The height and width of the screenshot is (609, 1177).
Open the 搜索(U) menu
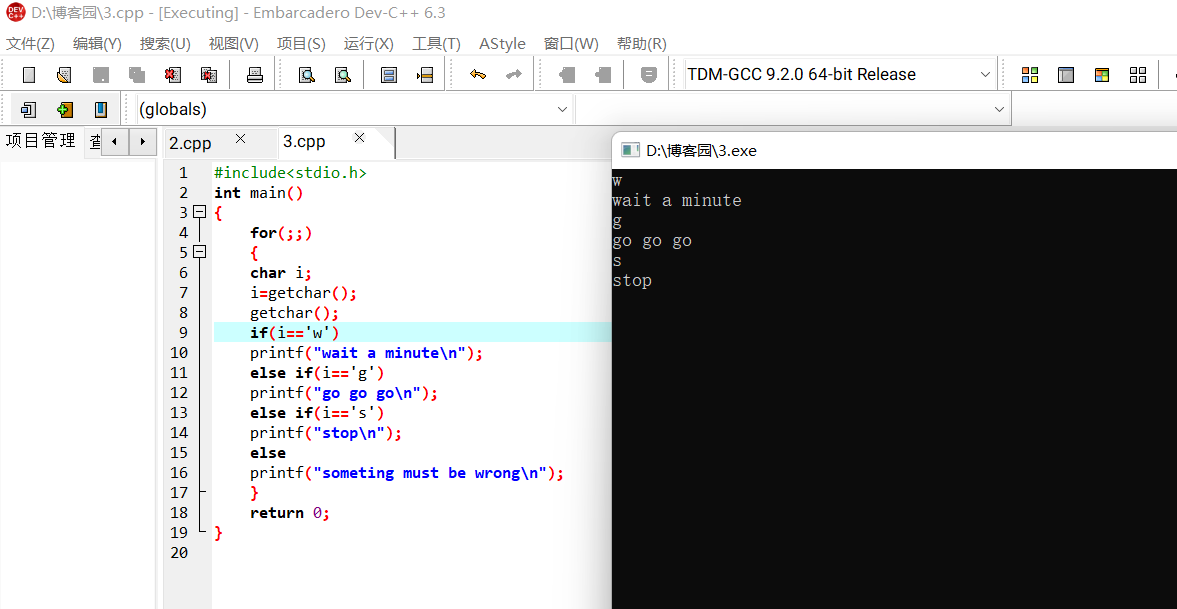point(165,44)
